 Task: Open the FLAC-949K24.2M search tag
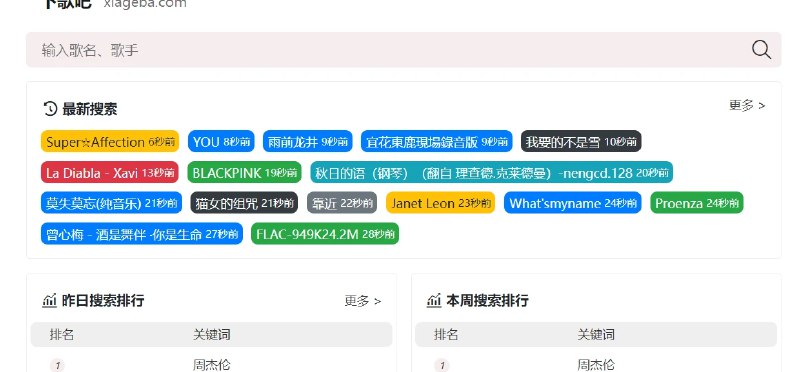click(325, 234)
